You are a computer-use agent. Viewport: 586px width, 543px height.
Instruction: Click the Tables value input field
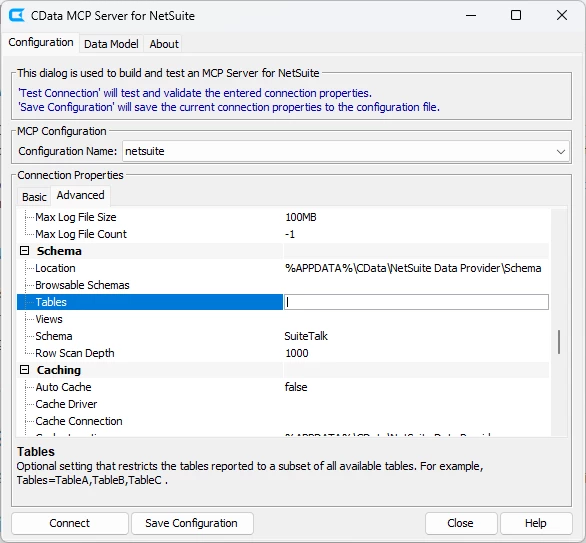pyautogui.click(x=416, y=302)
